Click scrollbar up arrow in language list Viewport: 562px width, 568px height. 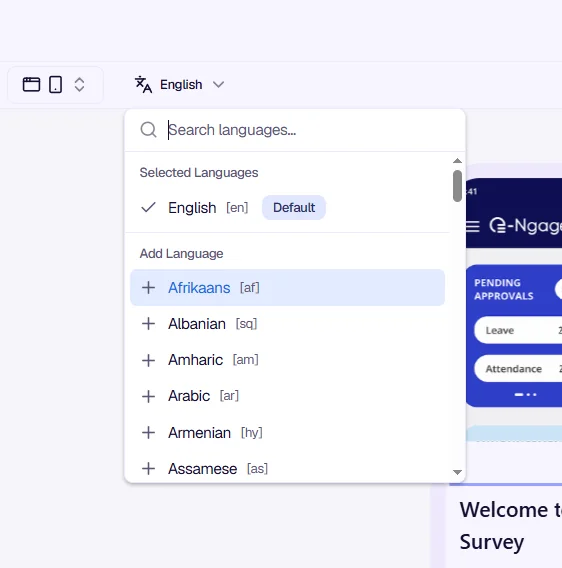[x=457, y=160]
